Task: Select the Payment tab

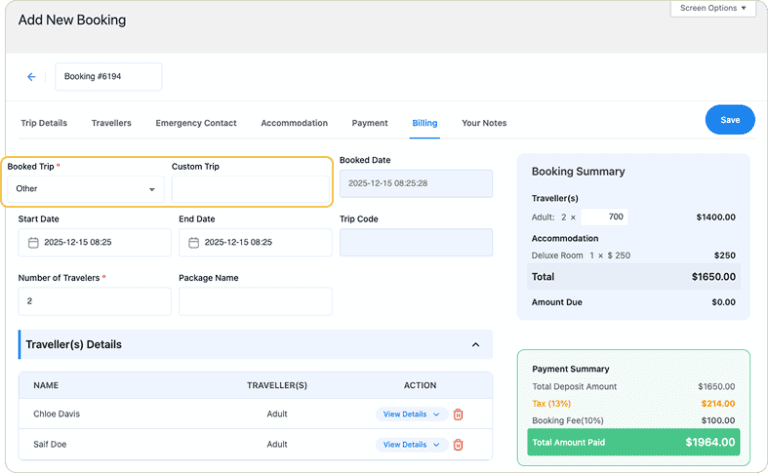Action: [370, 123]
